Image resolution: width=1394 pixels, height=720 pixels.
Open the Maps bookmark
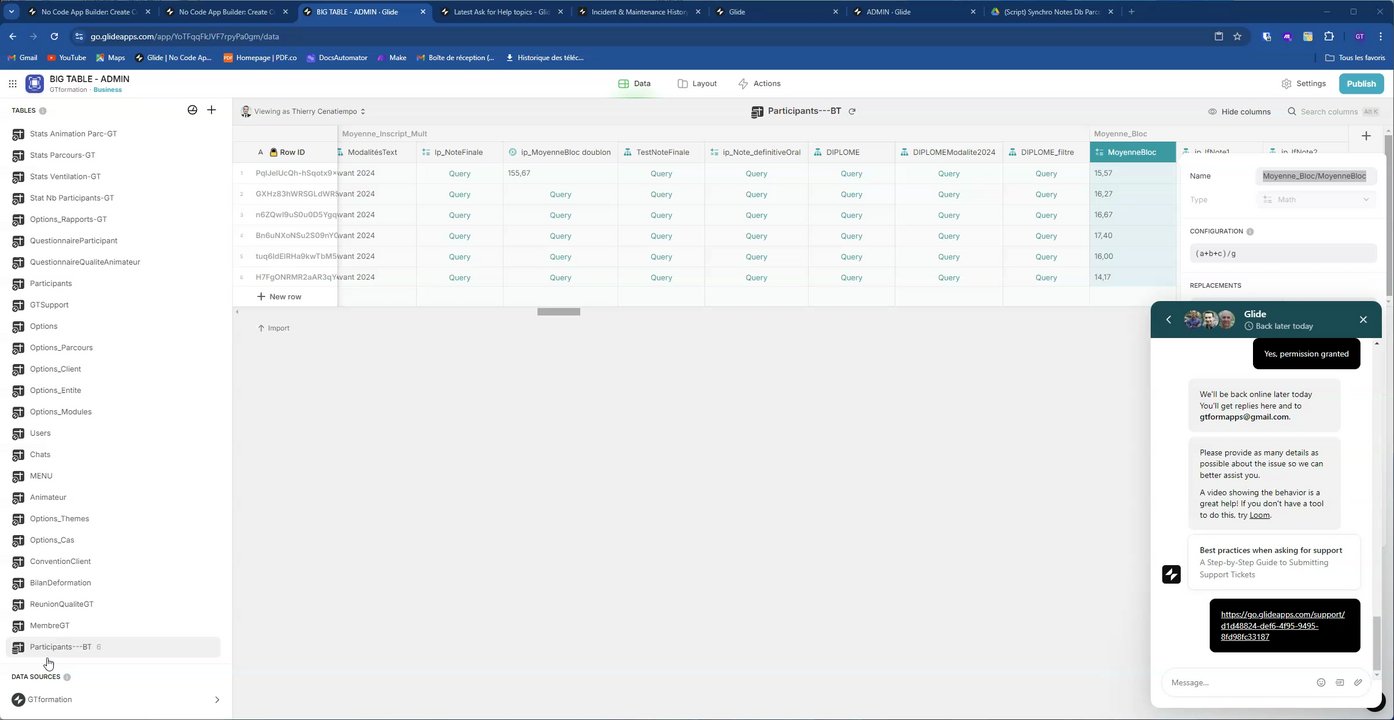coord(110,58)
